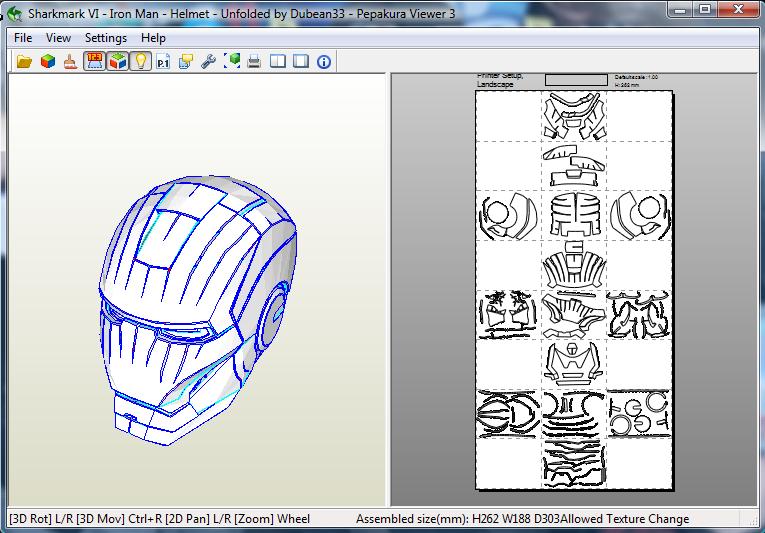Screen dimensions: 765x533
Task: Click the paintbrush icon in toolbar
Action: click(x=71, y=62)
